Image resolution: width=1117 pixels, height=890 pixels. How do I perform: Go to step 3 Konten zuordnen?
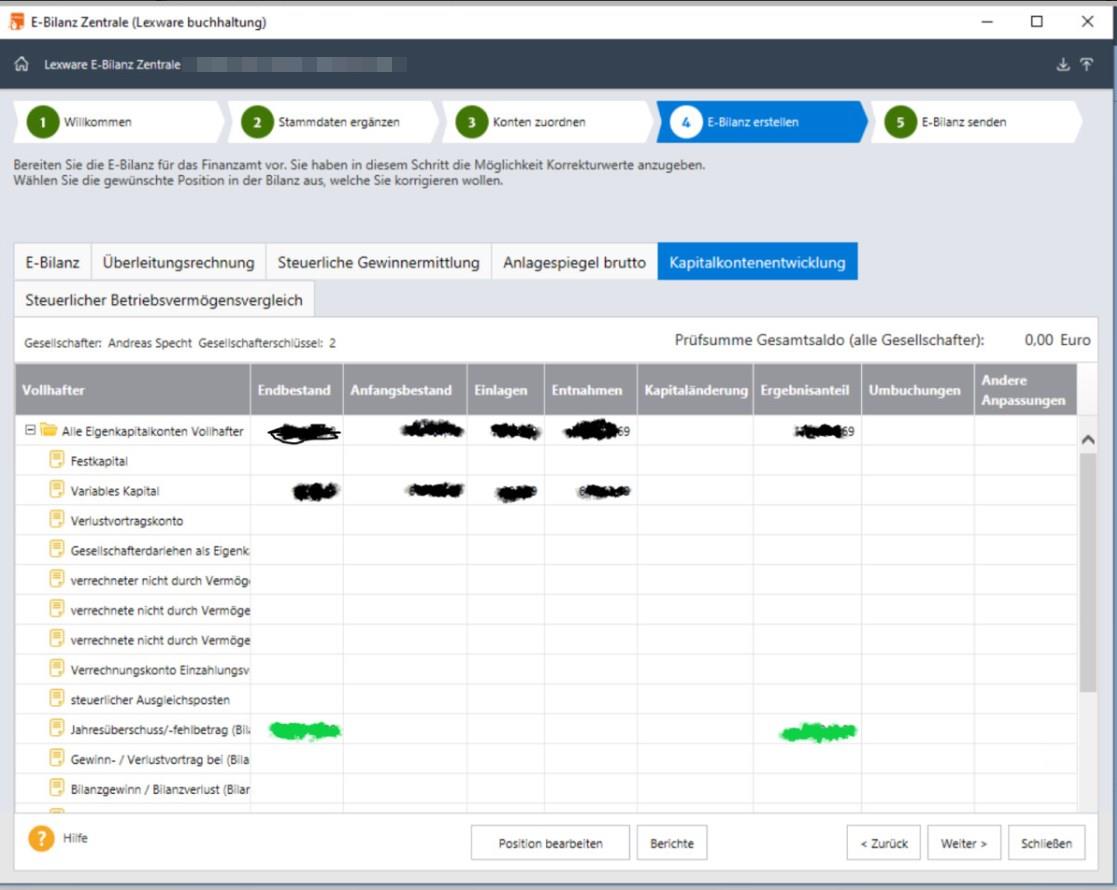point(547,122)
